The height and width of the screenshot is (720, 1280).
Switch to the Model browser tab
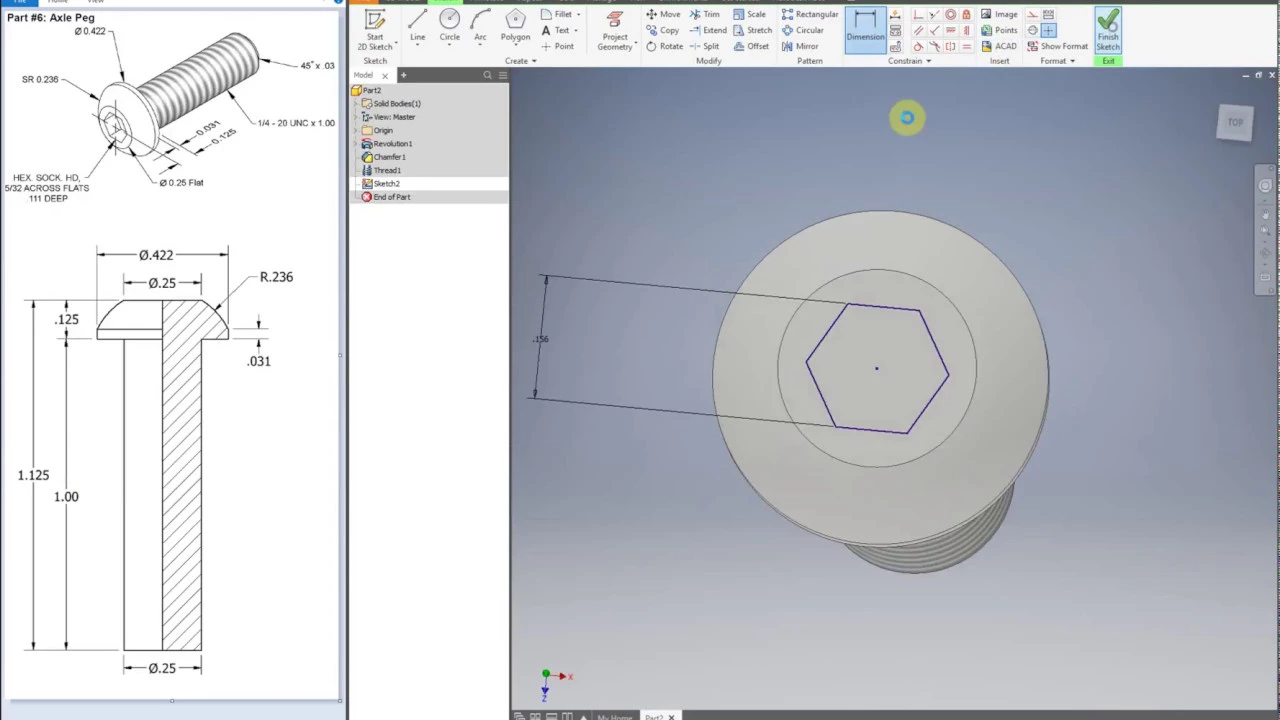pos(362,75)
